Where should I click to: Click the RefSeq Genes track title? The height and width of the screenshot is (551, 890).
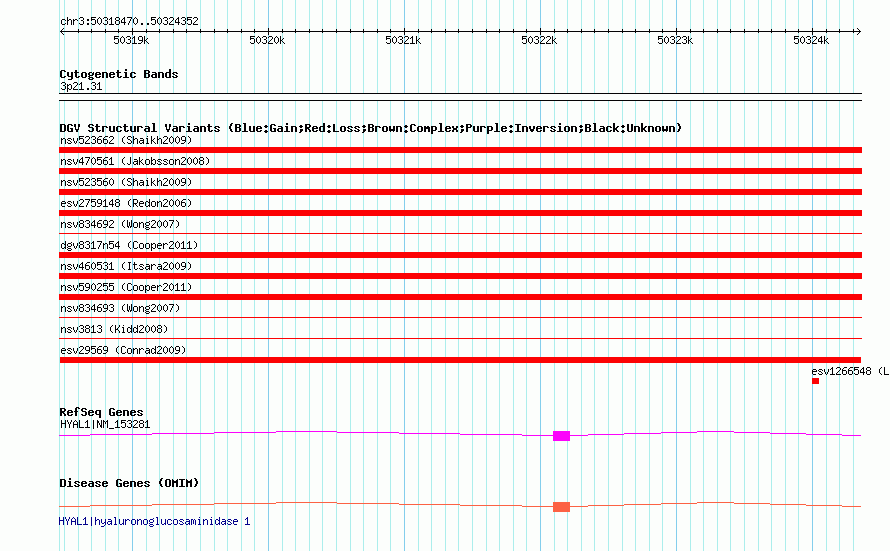(x=101, y=412)
